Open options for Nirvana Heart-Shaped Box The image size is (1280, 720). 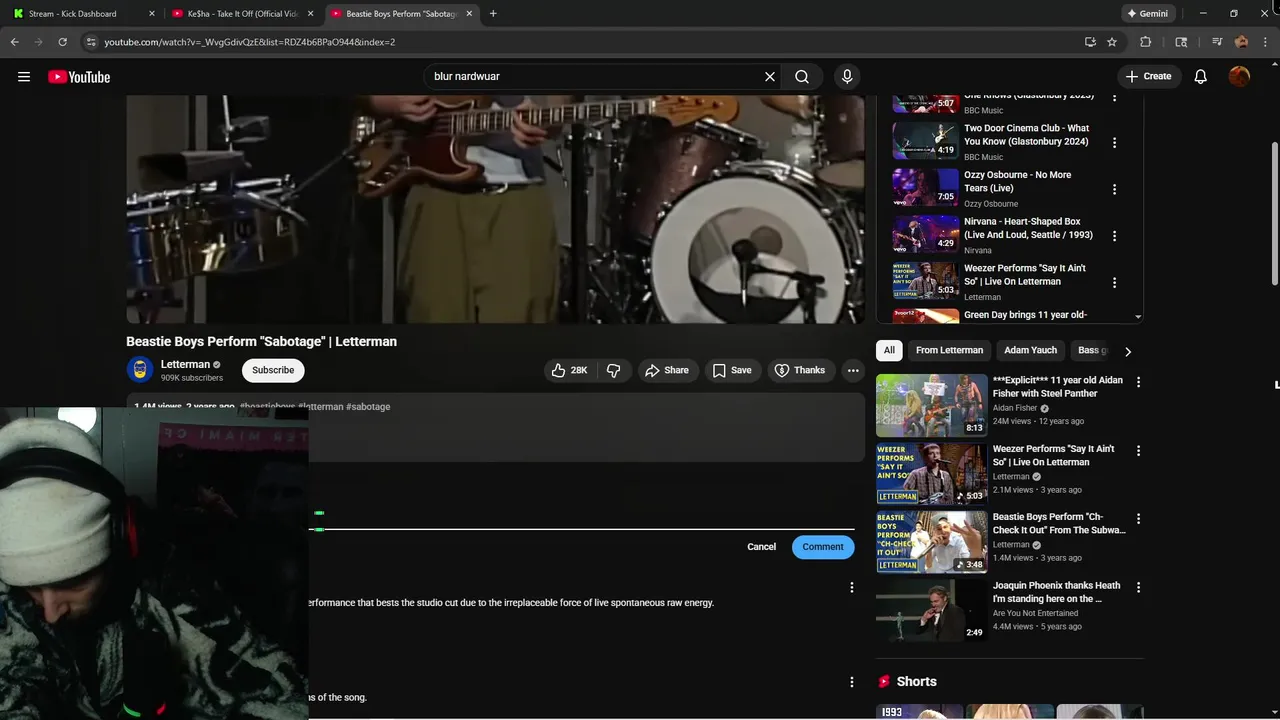point(1114,236)
